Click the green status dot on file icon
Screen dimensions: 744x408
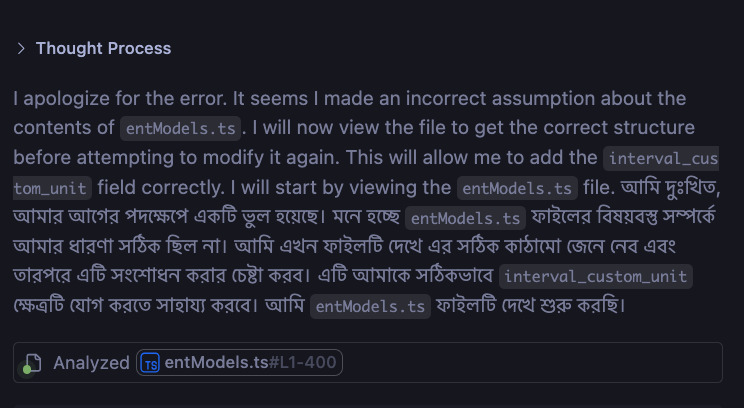tap(27, 370)
